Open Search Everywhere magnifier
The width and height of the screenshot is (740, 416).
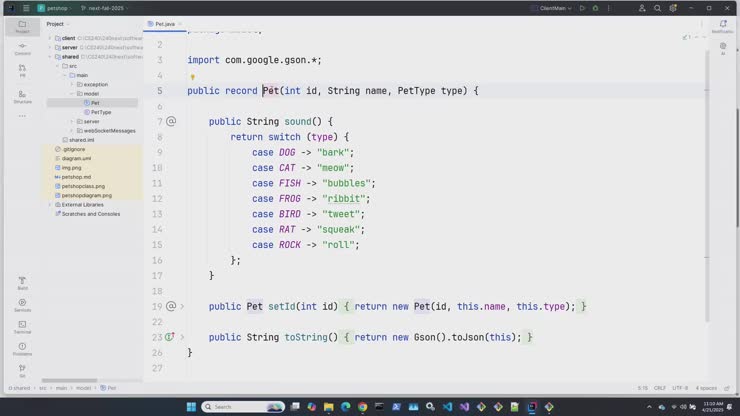click(657, 8)
